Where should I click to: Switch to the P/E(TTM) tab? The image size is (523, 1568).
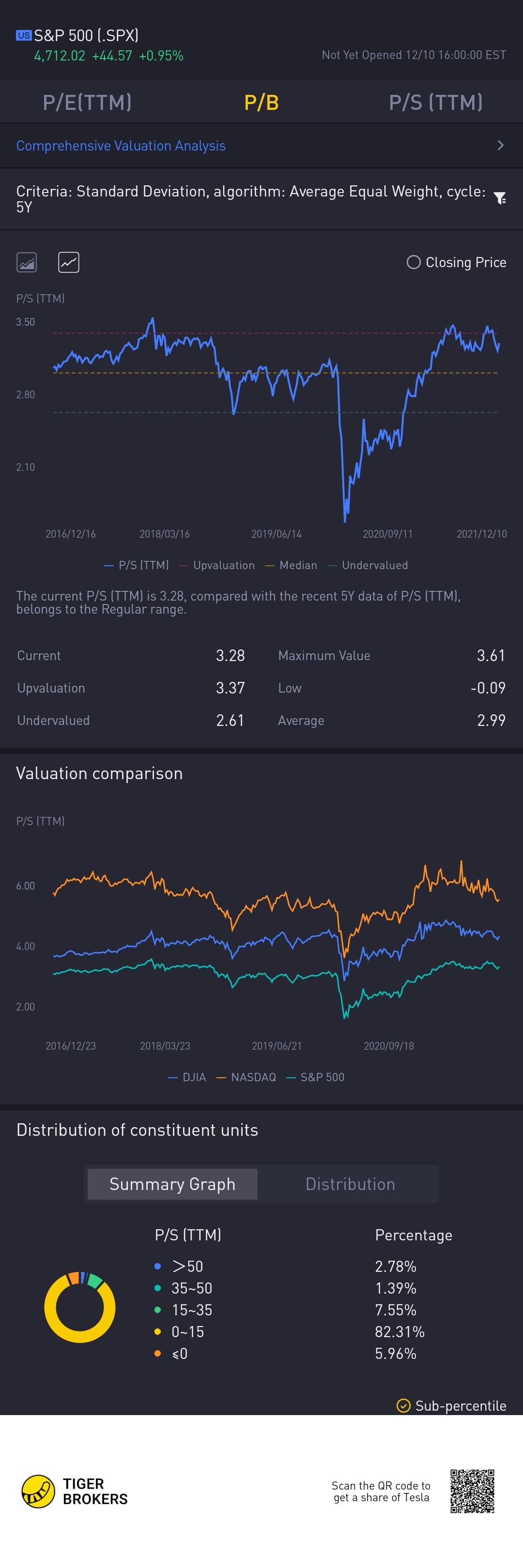[x=87, y=102]
